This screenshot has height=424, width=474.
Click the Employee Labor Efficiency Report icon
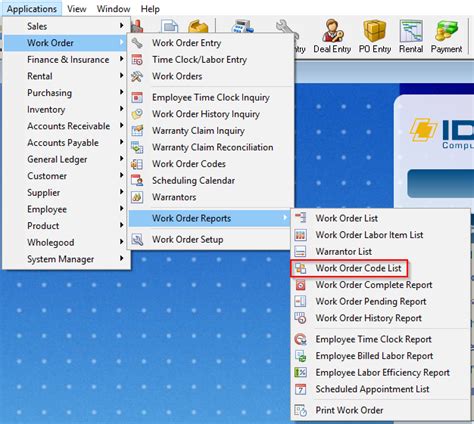(301, 373)
